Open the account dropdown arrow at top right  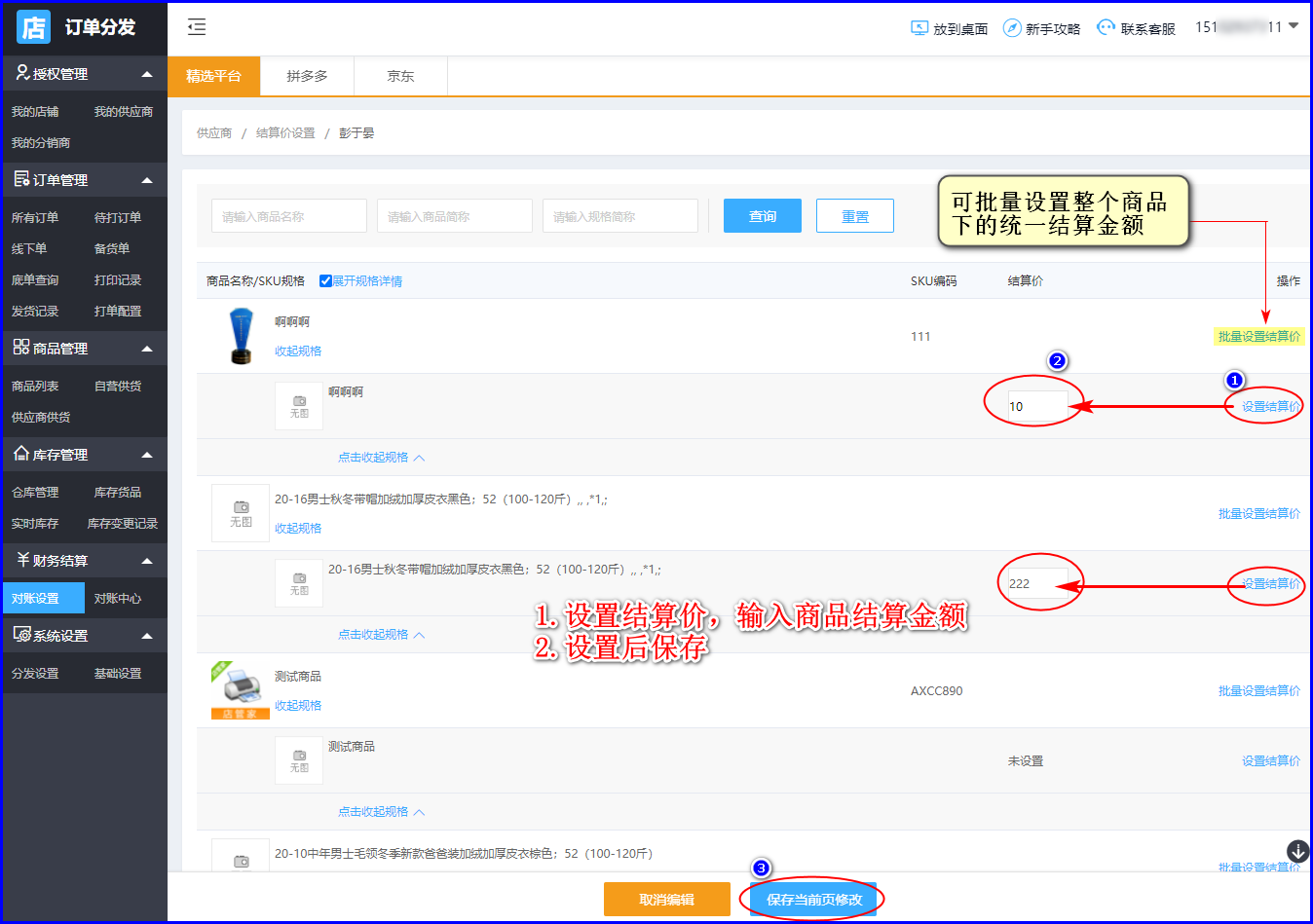(x=1294, y=26)
